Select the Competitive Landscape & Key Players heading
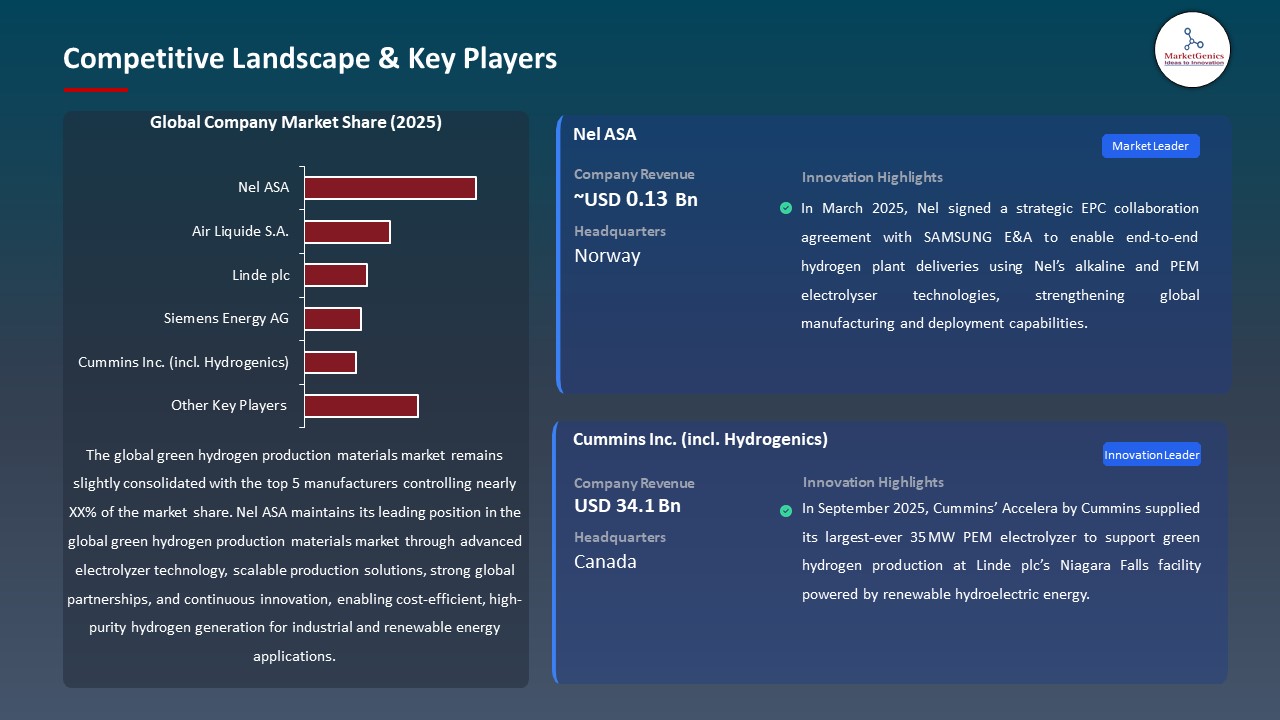The image size is (1280, 720). pyautogui.click(x=310, y=58)
